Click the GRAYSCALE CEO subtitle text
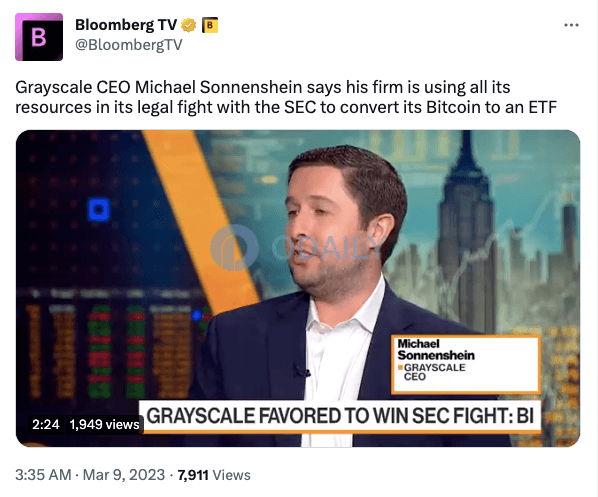598x497 pixels. click(431, 372)
